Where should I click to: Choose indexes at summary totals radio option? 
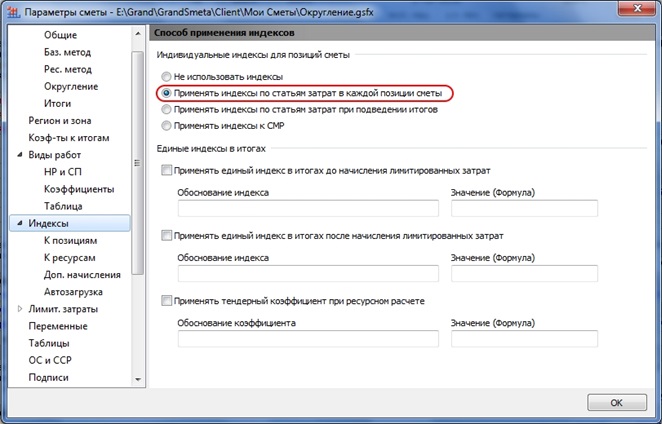point(166,110)
